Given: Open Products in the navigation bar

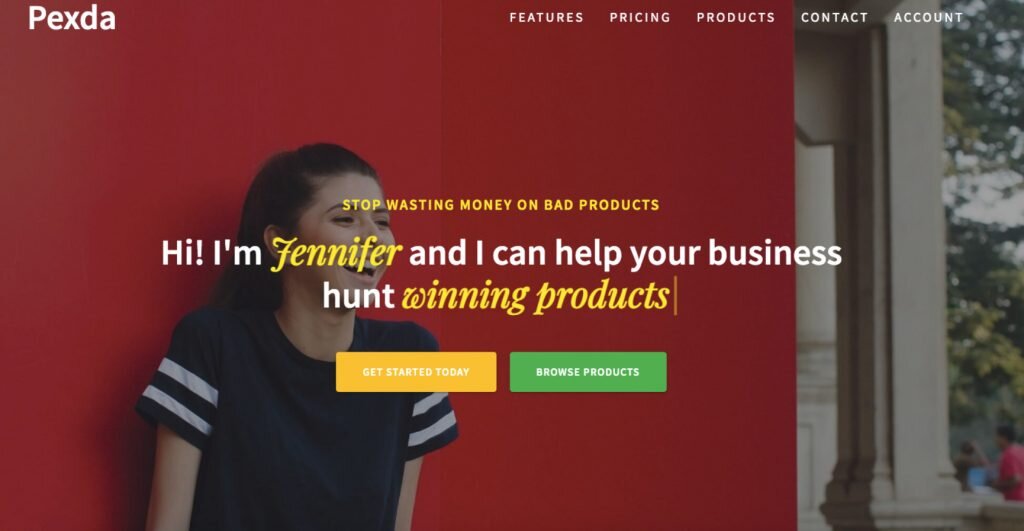Looking at the screenshot, I should 735,18.
